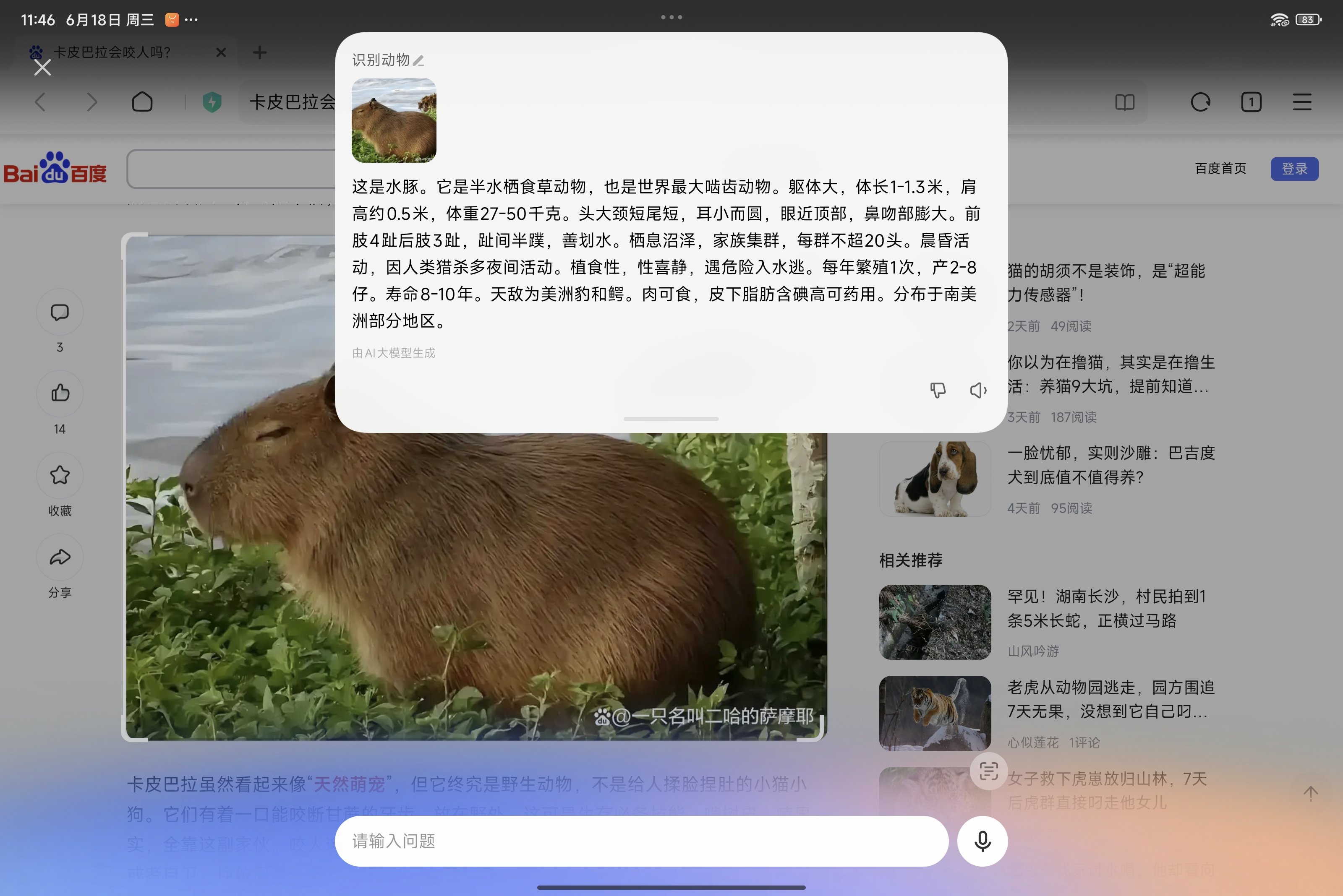The height and width of the screenshot is (896, 1343).
Task: Open the browser hamburger menu
Action: 1302,102
